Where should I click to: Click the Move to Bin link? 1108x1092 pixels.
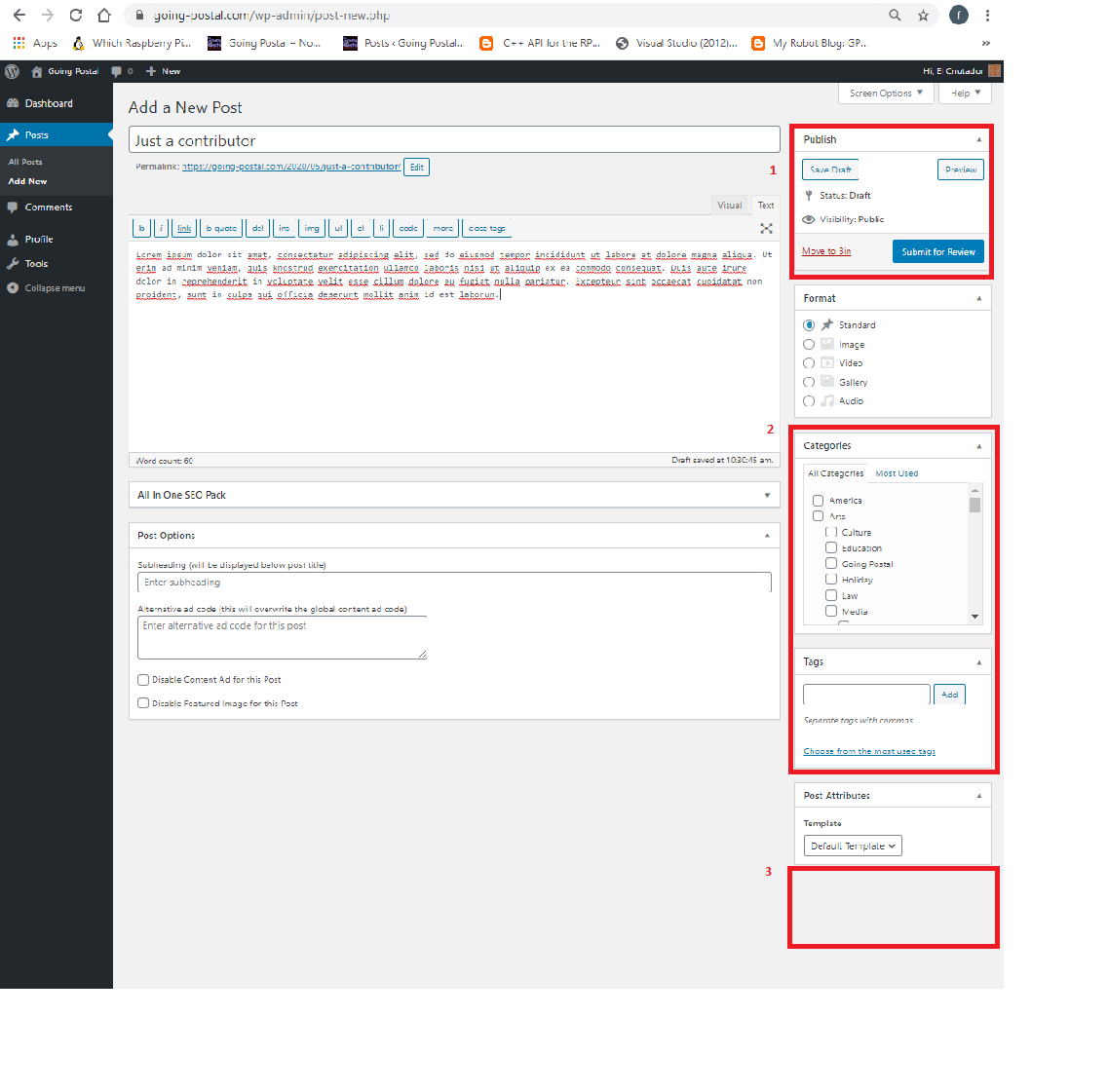[826, 251]
